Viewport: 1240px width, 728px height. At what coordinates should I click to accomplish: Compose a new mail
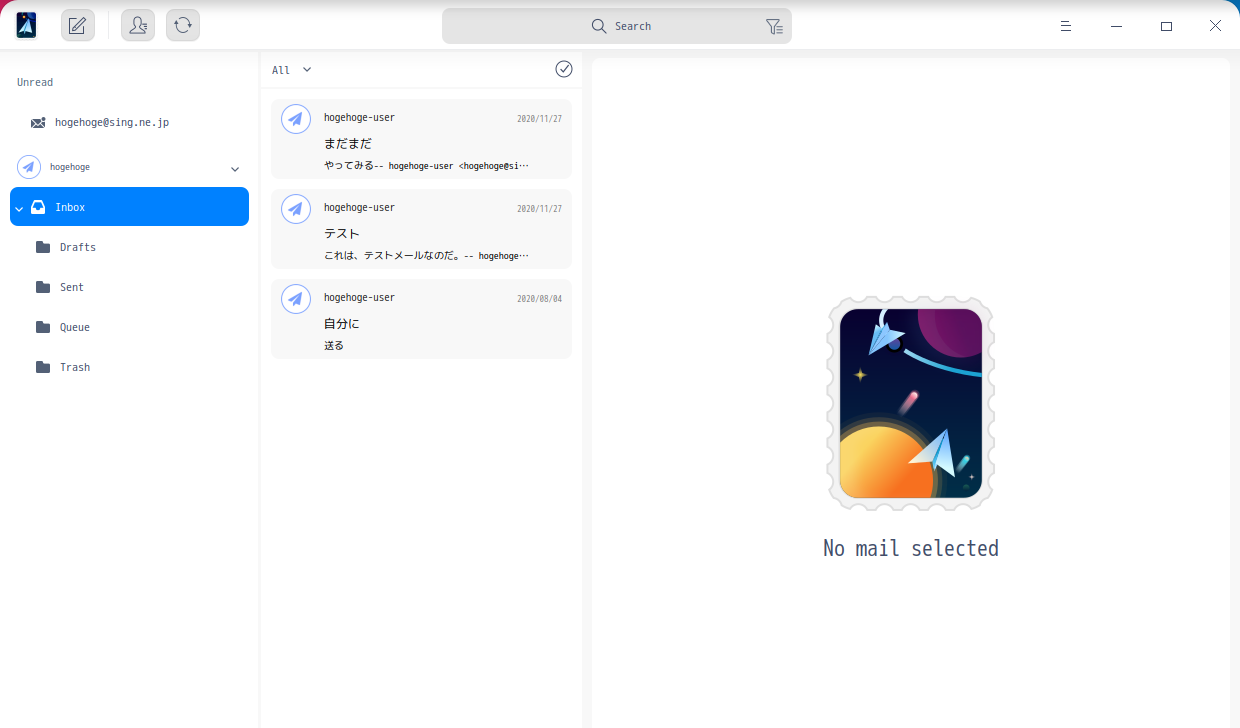click(78, 25)
